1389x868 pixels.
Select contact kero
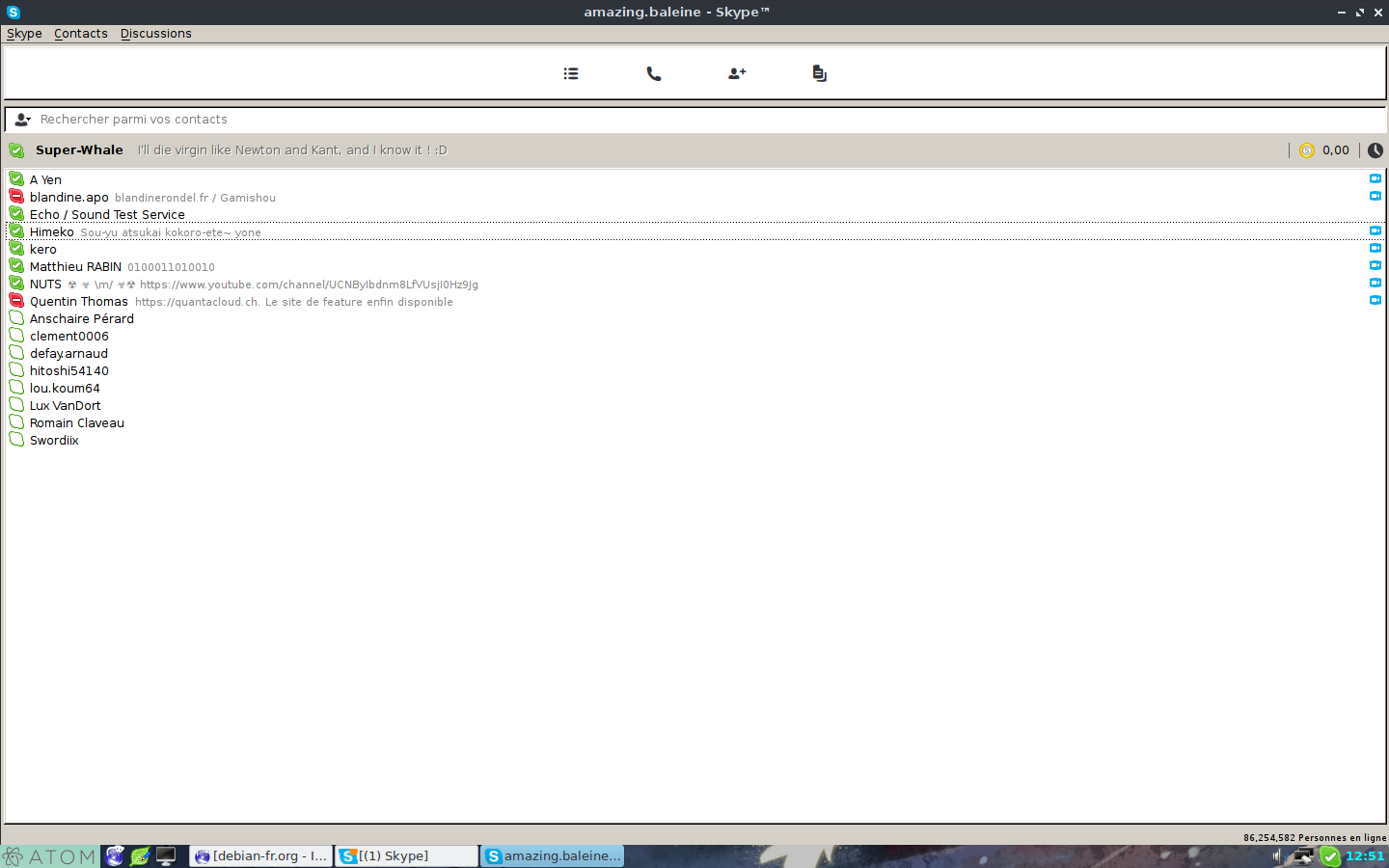tap(694, 249)
